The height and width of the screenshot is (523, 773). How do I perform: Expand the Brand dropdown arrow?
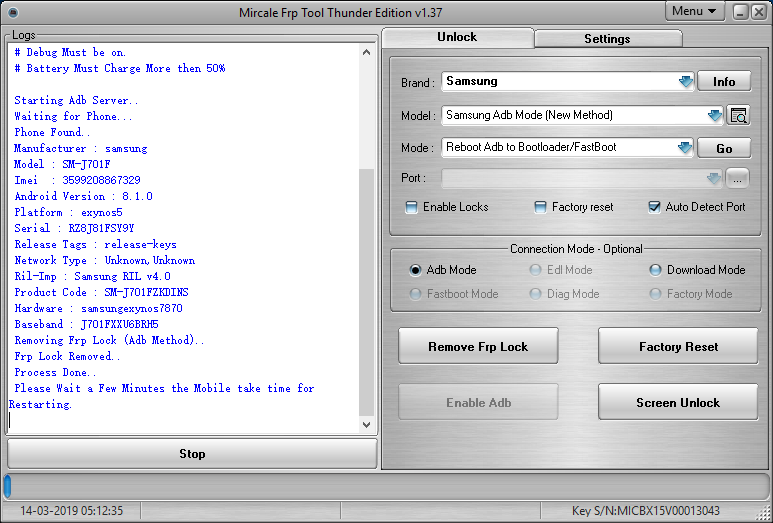tap(685, 81)
